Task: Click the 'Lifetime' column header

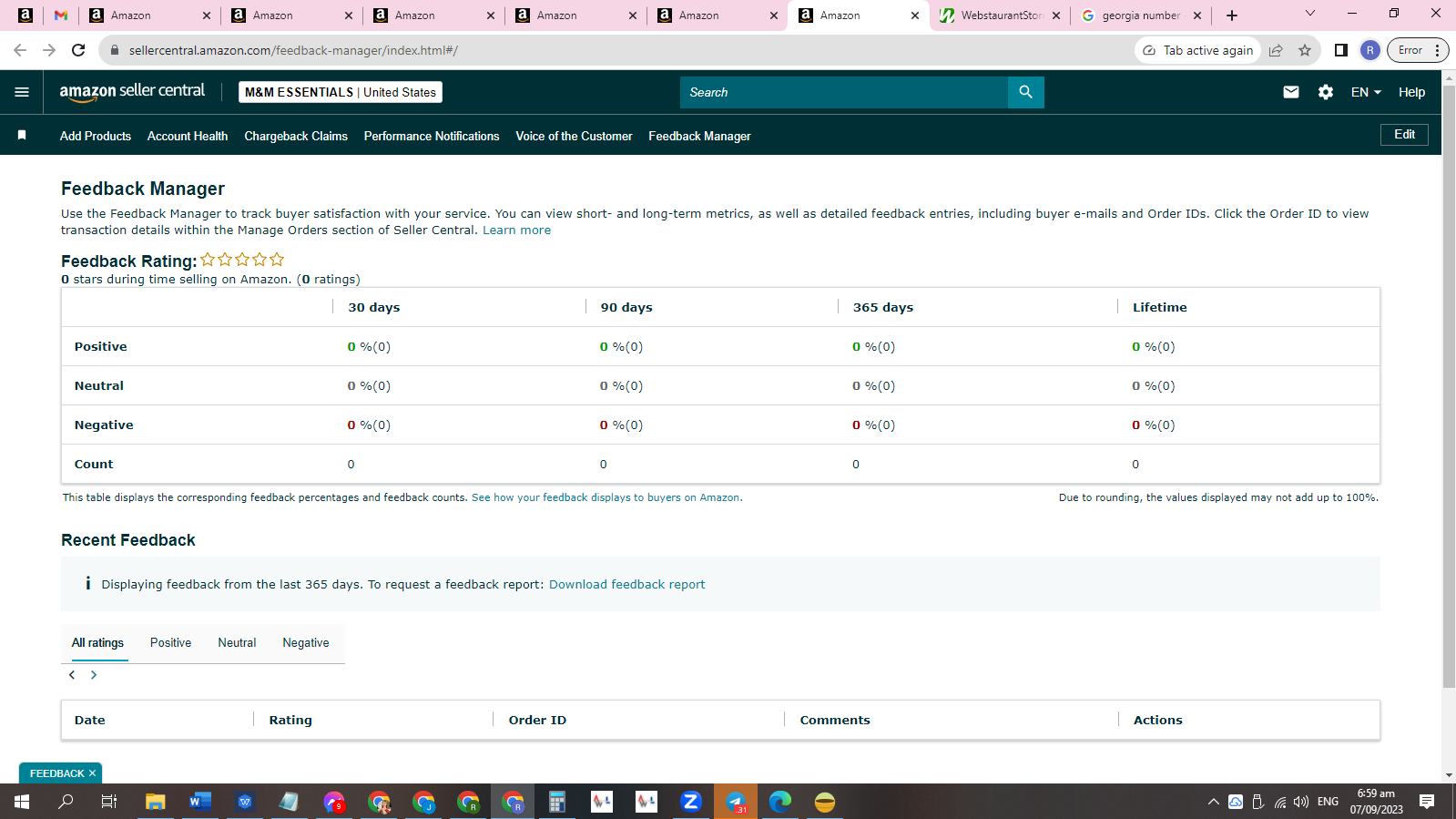Action: (x=1159, y=308)
